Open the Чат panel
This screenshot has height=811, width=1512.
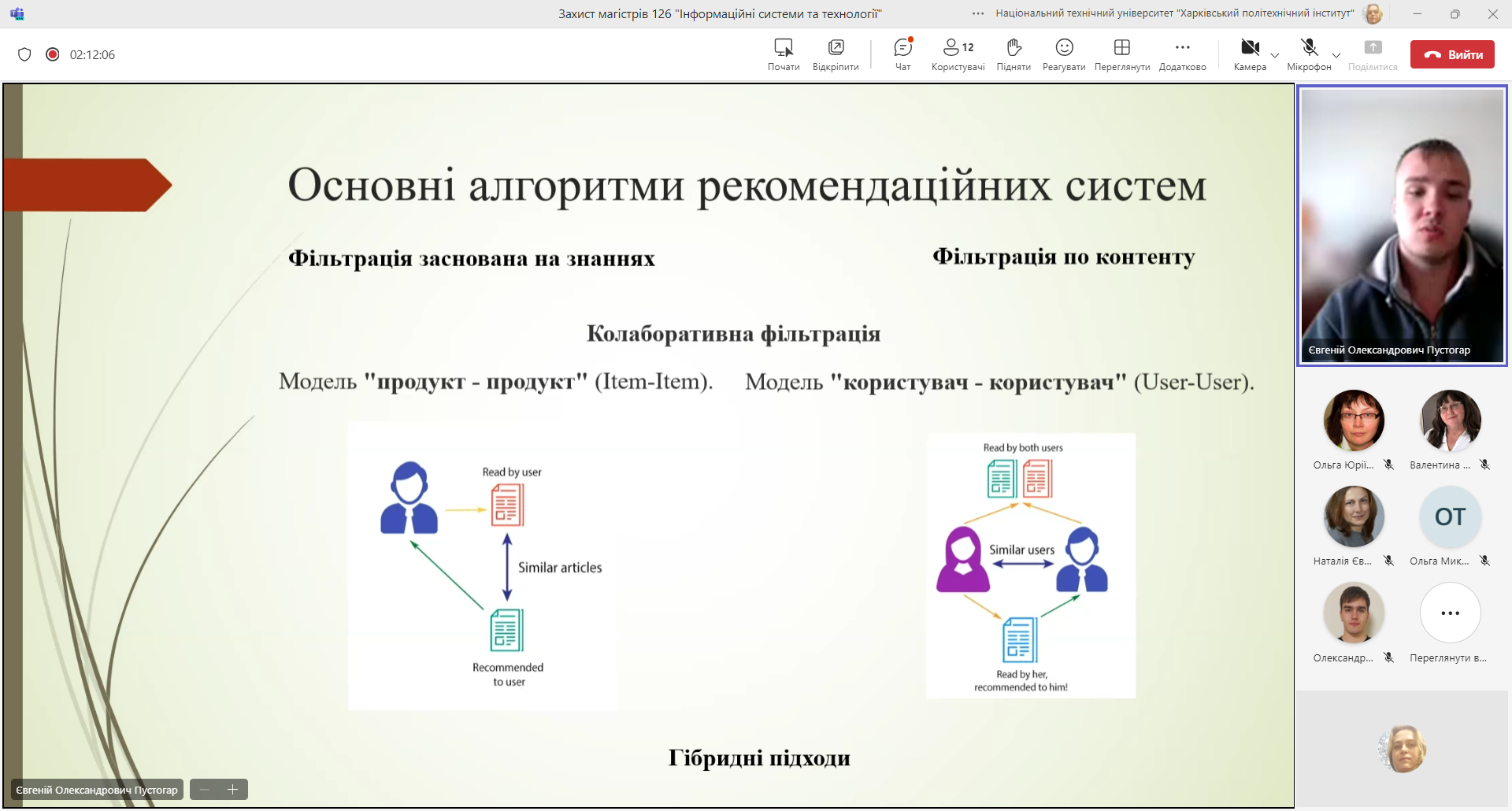click(902, 54)
